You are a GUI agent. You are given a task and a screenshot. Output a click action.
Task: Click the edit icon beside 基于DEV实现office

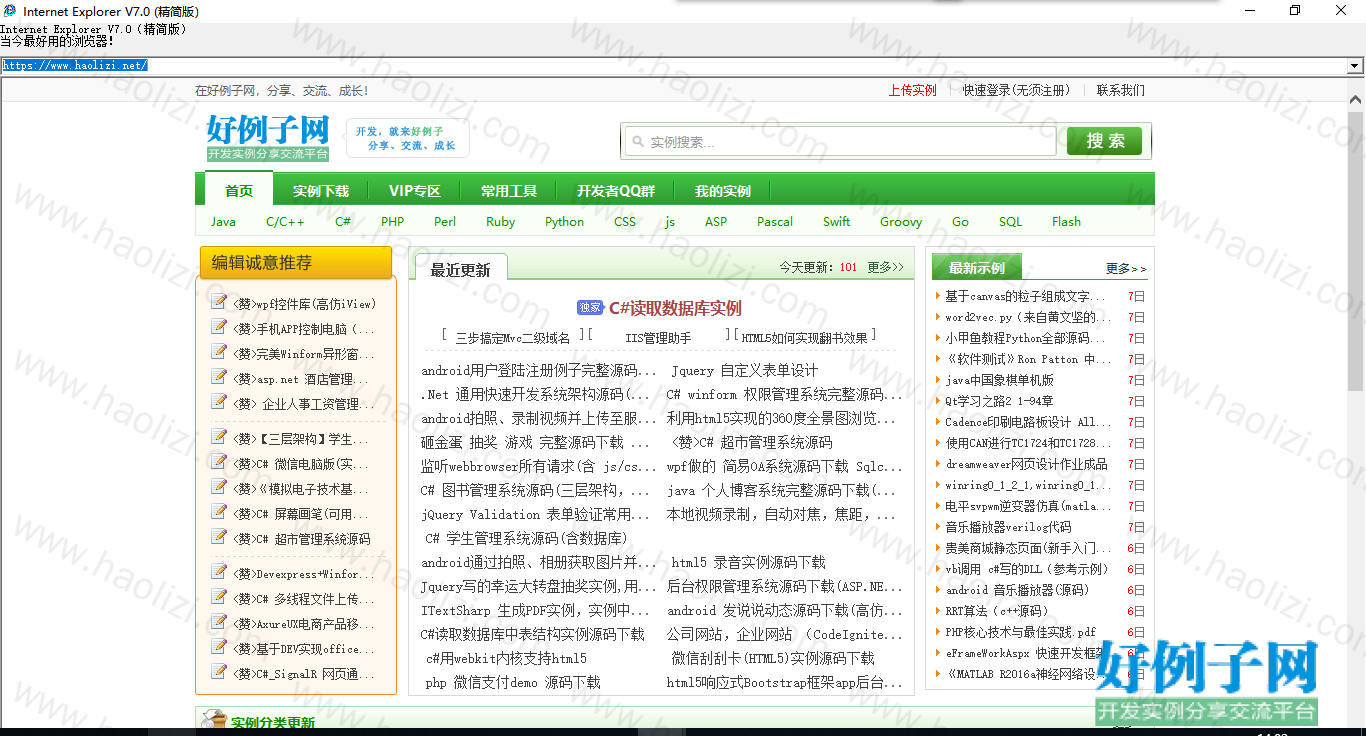(x=219, y=646)
